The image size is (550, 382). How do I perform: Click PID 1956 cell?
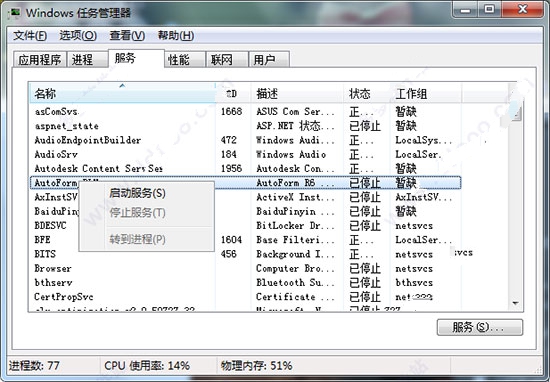(232, 169)
